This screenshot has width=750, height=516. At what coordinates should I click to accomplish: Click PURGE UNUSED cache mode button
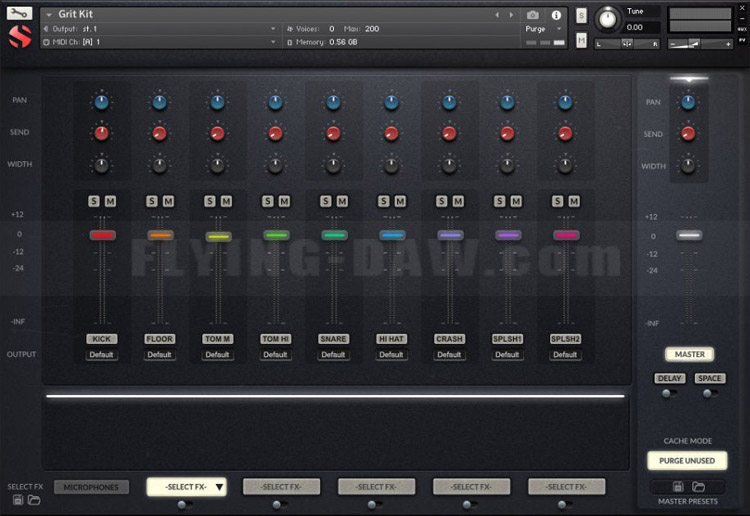[x=687, y=461]
